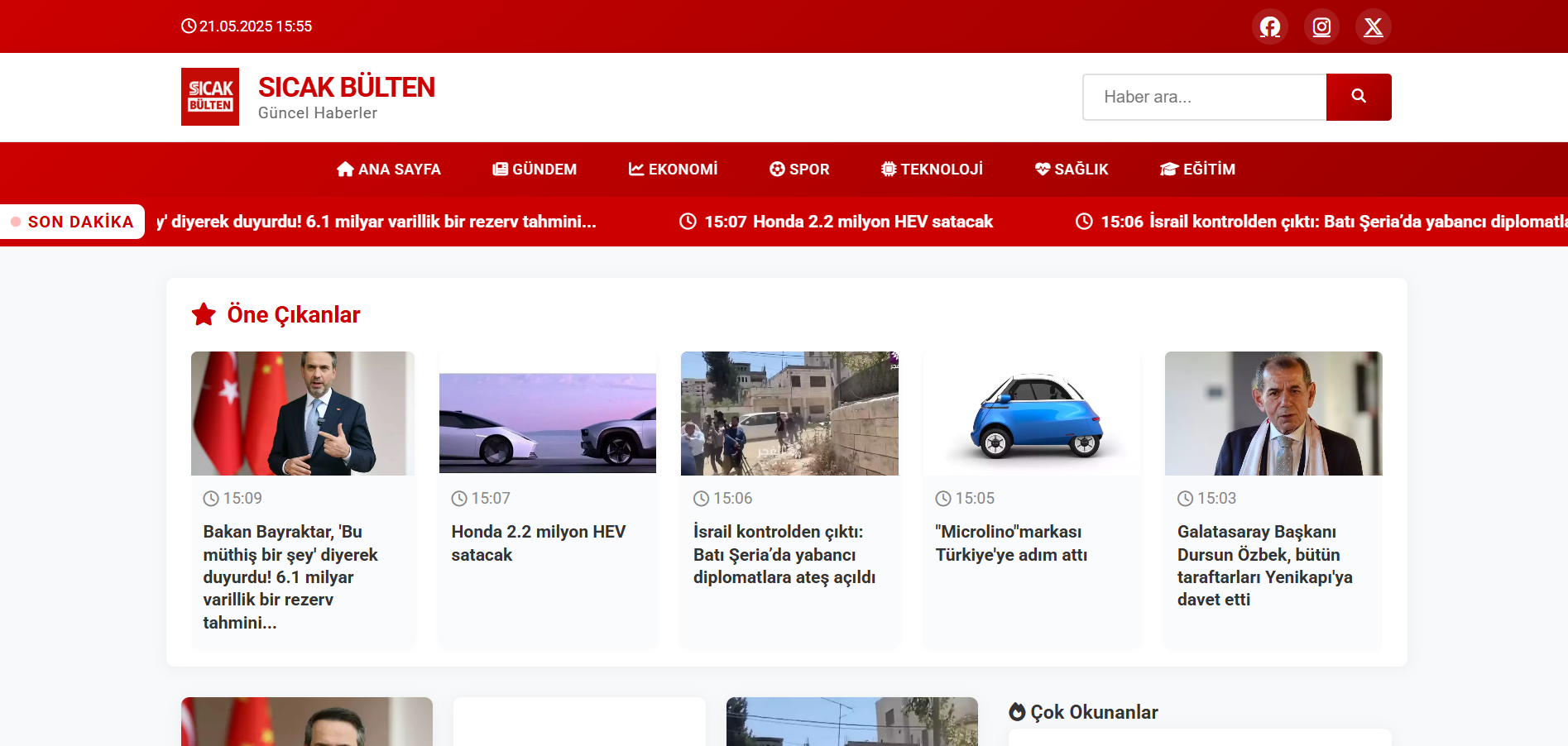Open ticker item 'Honda 2.2 milyon HEV satacak'
The width and height of the screenshot is (1568, 746).
[x=873, y=222]
